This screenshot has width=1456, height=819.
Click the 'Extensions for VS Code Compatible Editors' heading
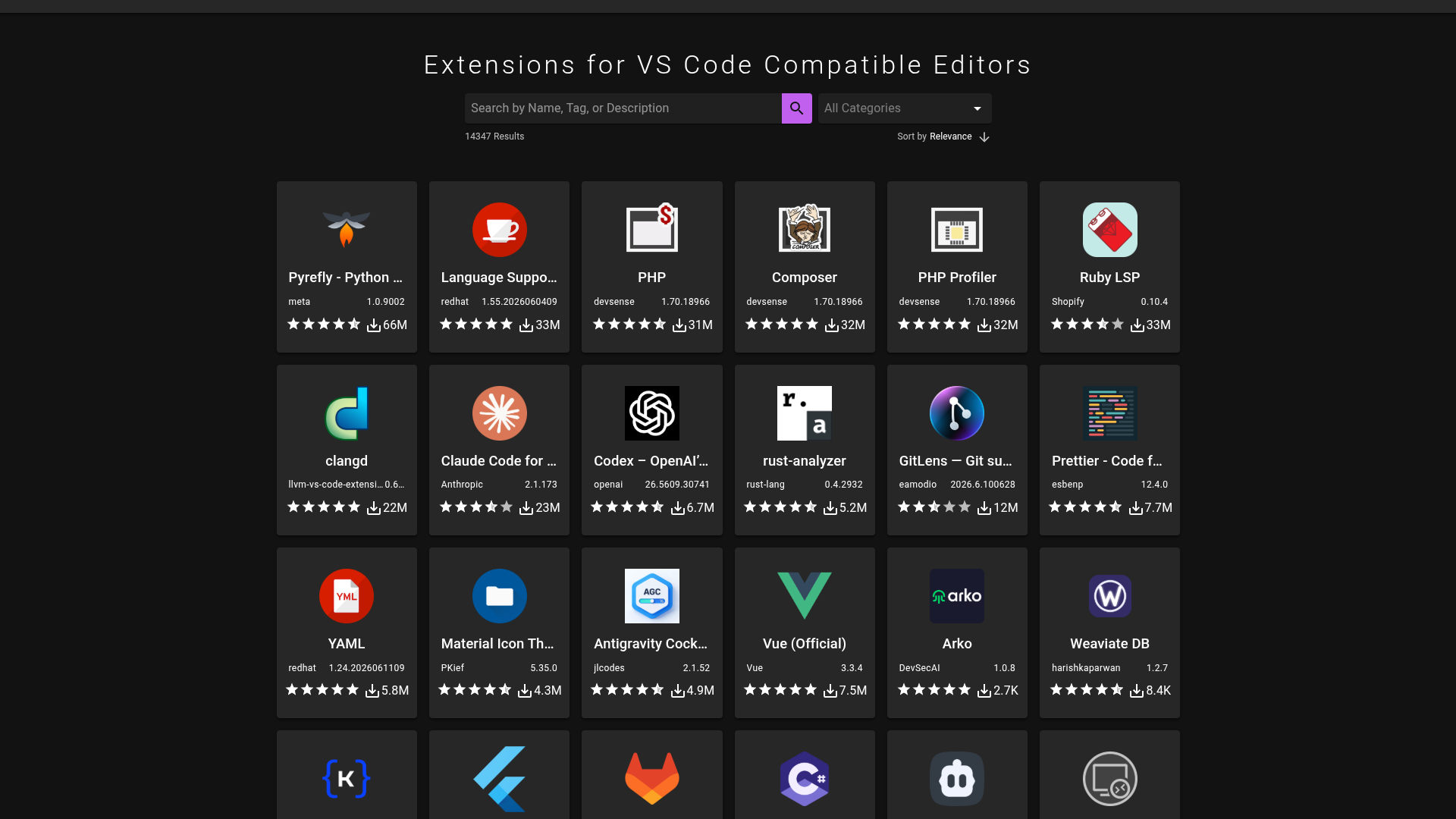point(728,64)
